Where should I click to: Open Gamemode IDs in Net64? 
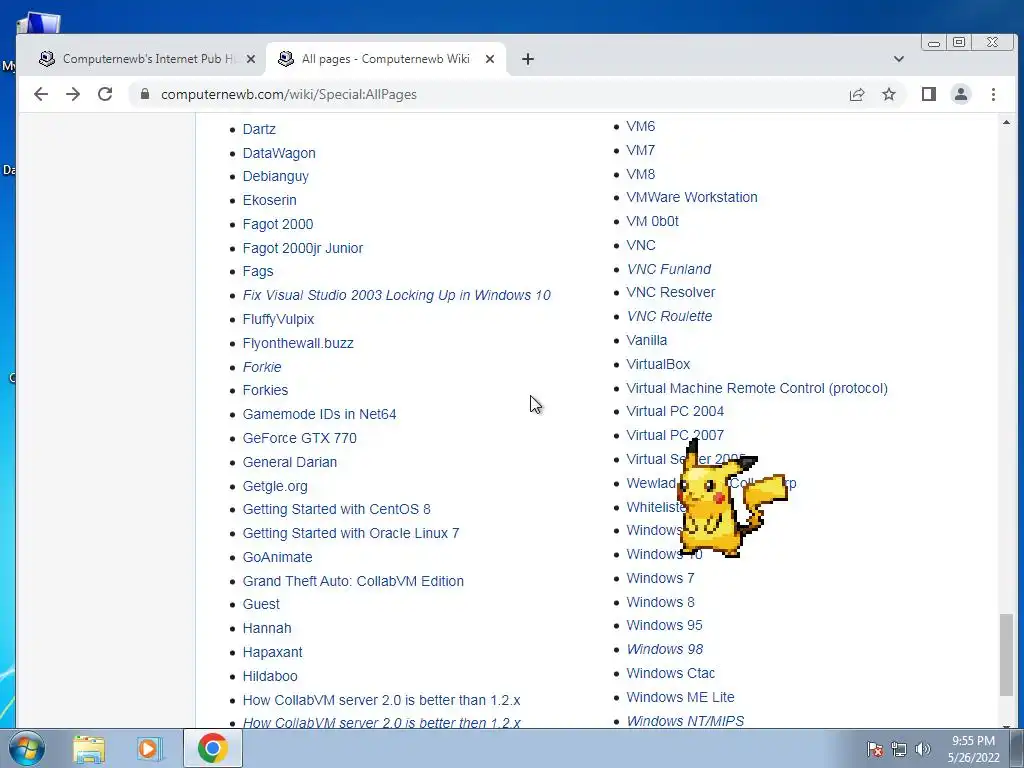pyautogui.click(x=319, y=414)
